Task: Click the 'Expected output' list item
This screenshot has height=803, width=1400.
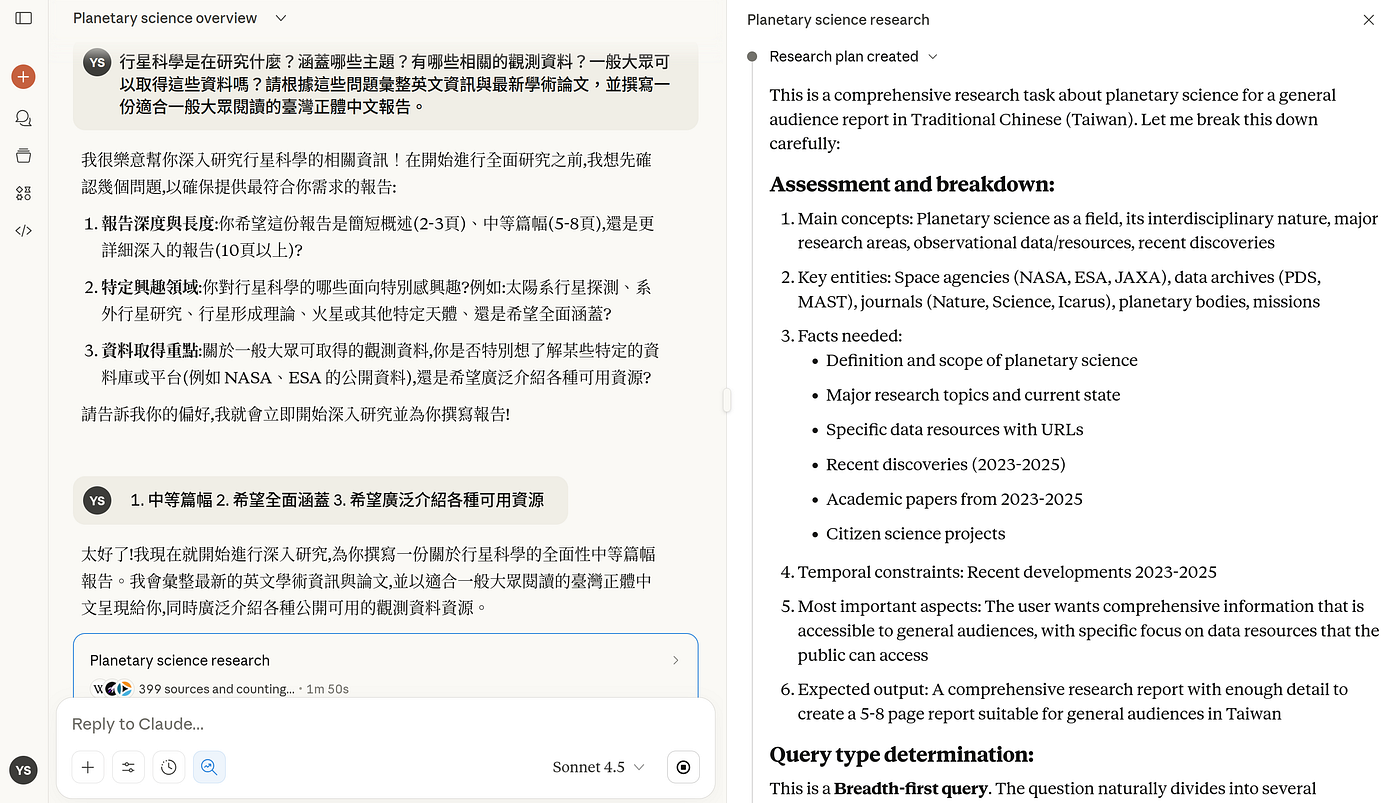Action: click(x=1073, y=702)
